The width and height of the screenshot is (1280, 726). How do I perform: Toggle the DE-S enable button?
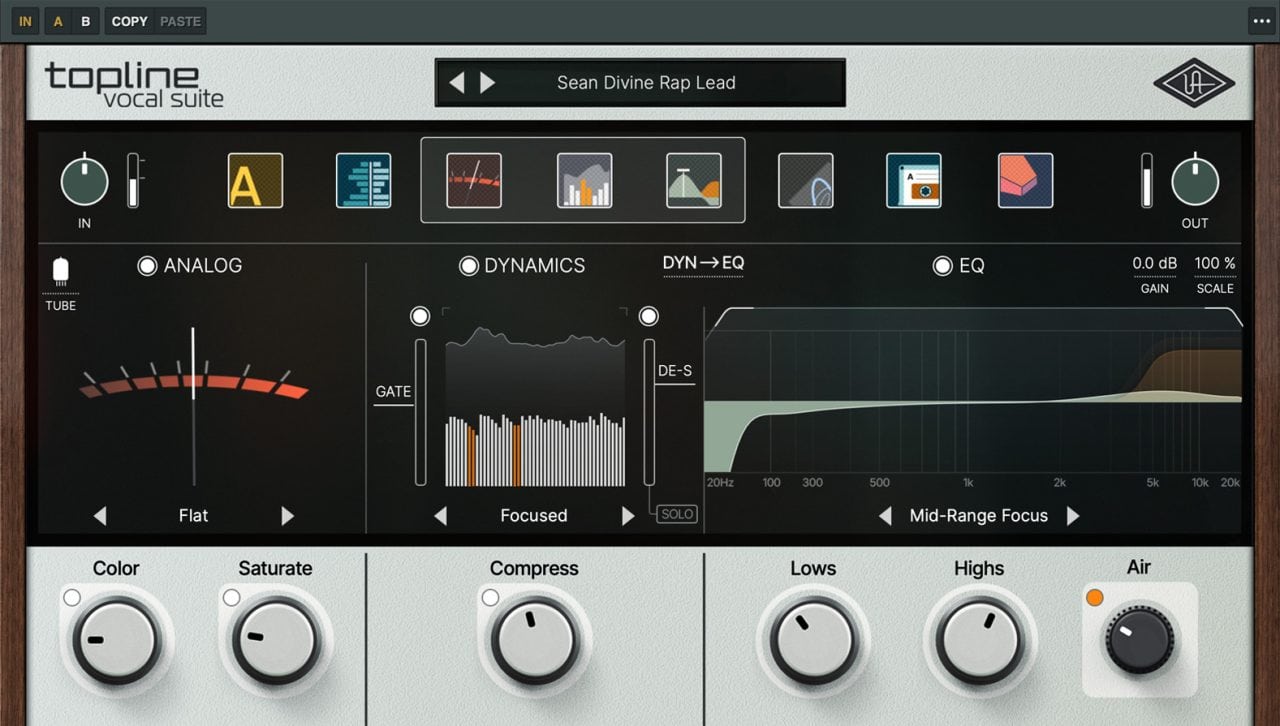pyautogui.click(x=649, y=316)
